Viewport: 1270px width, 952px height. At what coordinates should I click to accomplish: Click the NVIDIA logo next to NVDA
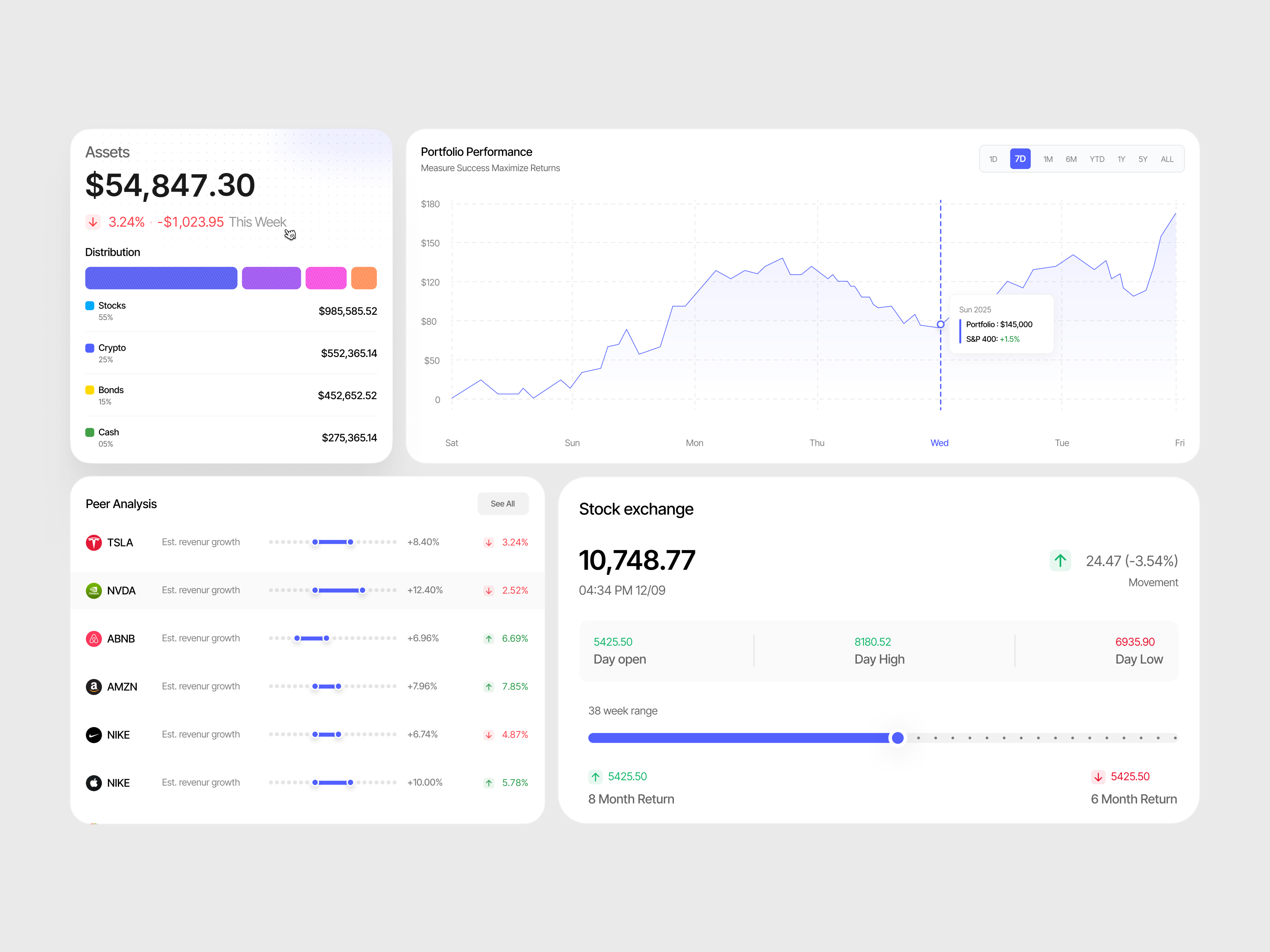(94, 590)
